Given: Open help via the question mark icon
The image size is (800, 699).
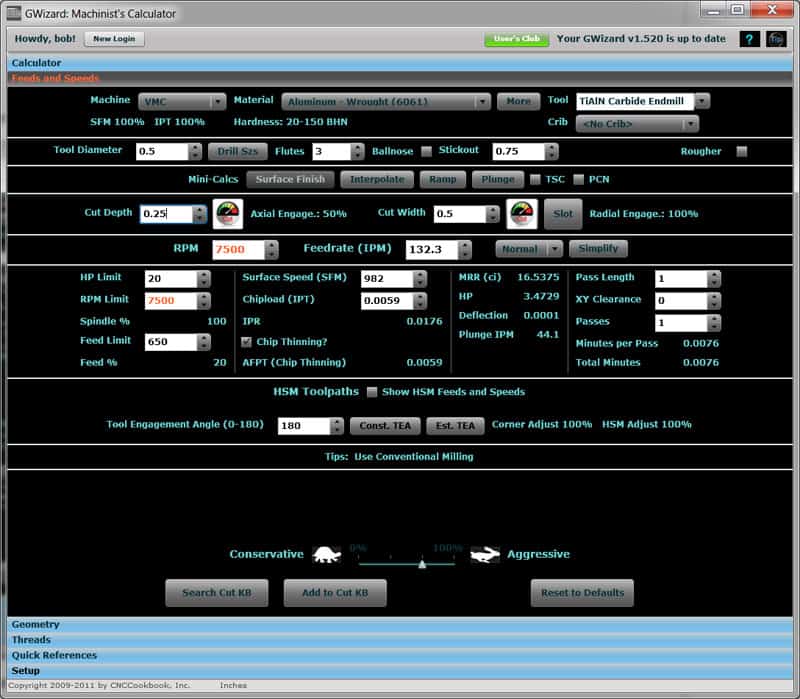Looking at the screenshot, I should (748, 39).
